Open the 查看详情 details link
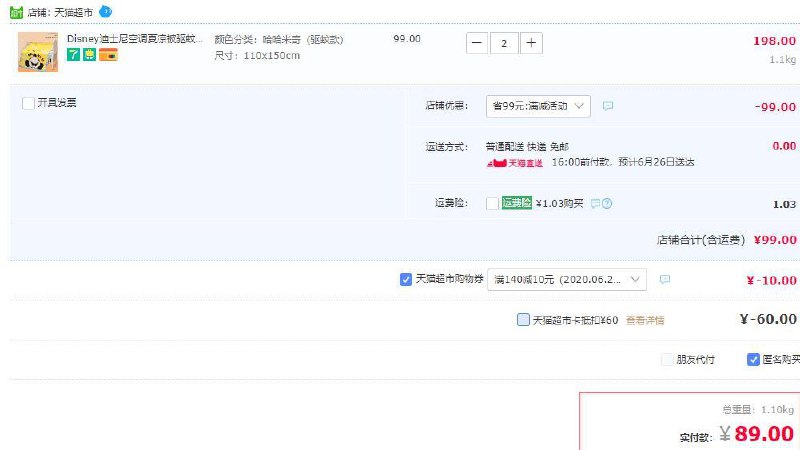 point(645,320)
